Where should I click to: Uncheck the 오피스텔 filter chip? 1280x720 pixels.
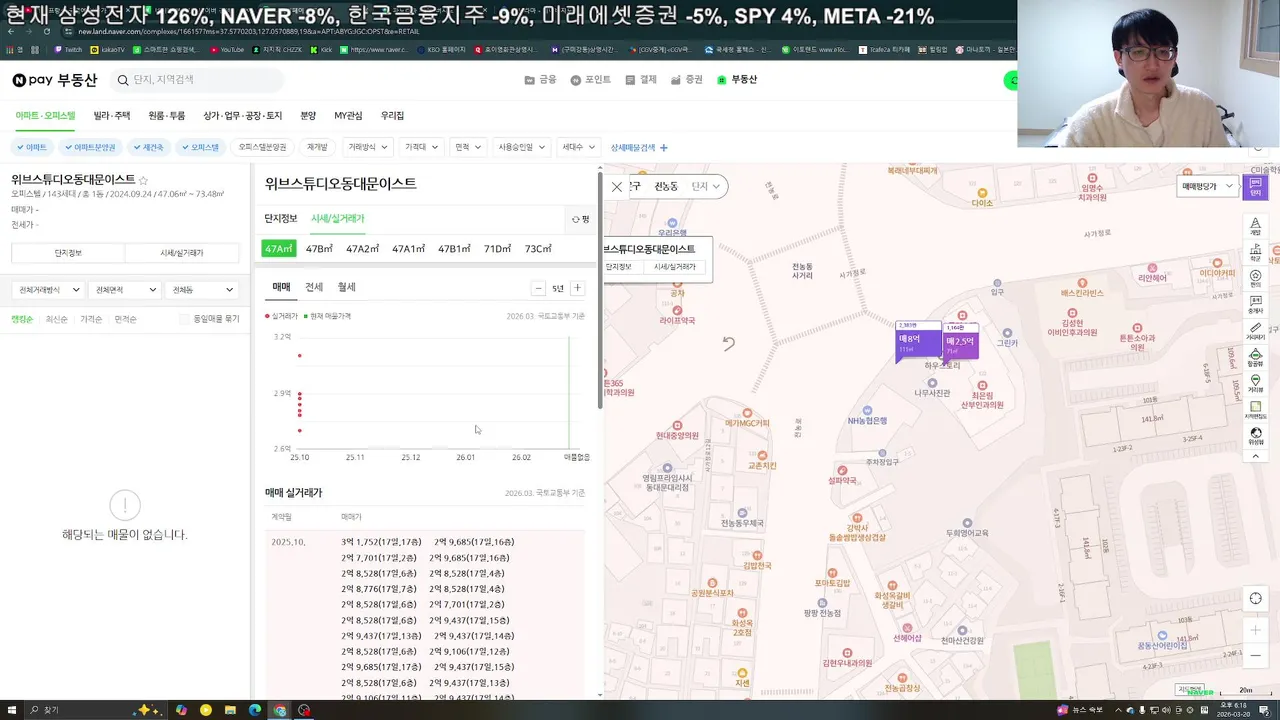point(200,148)
